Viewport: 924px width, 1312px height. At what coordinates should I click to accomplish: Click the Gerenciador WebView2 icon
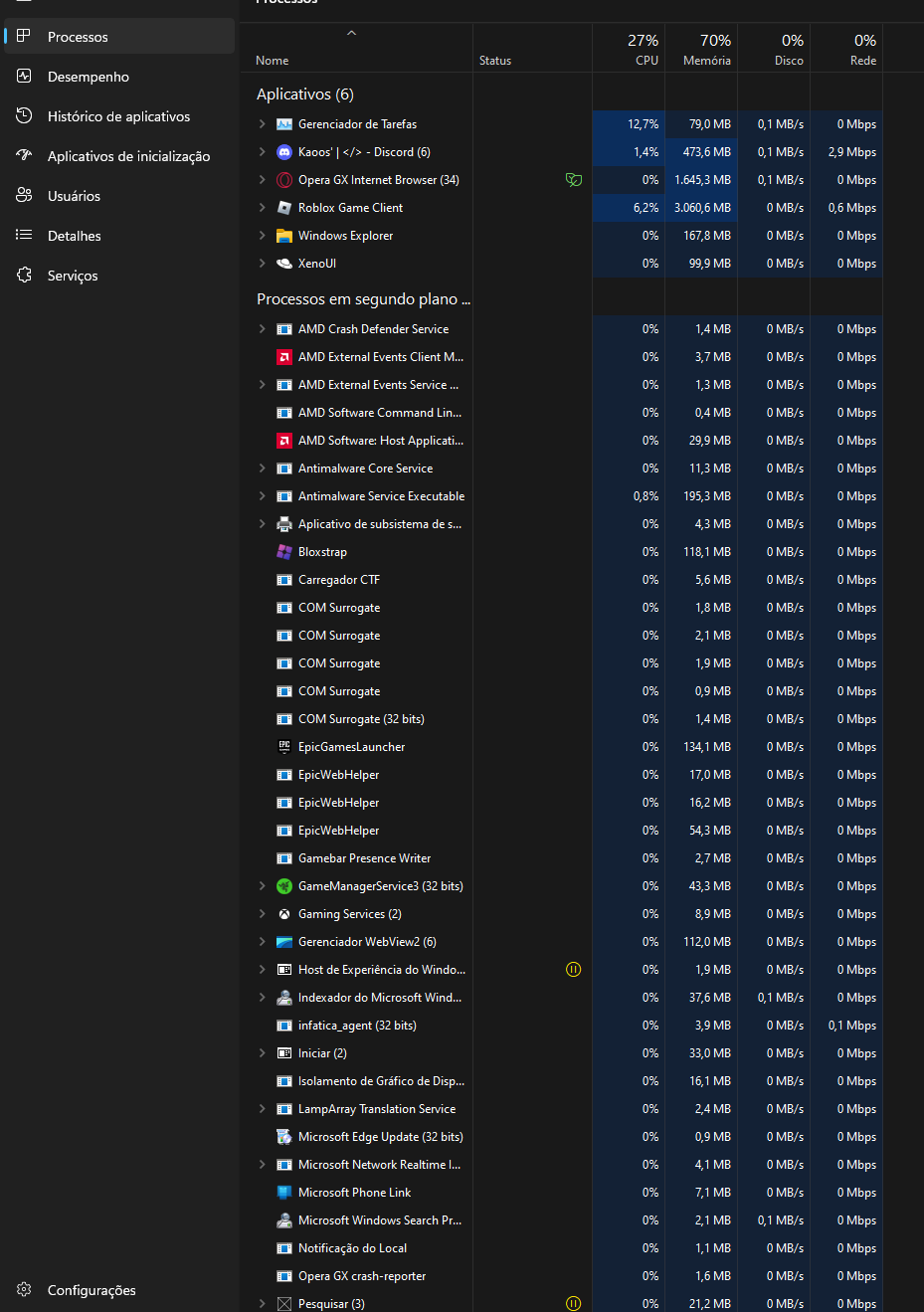[284, 942]
